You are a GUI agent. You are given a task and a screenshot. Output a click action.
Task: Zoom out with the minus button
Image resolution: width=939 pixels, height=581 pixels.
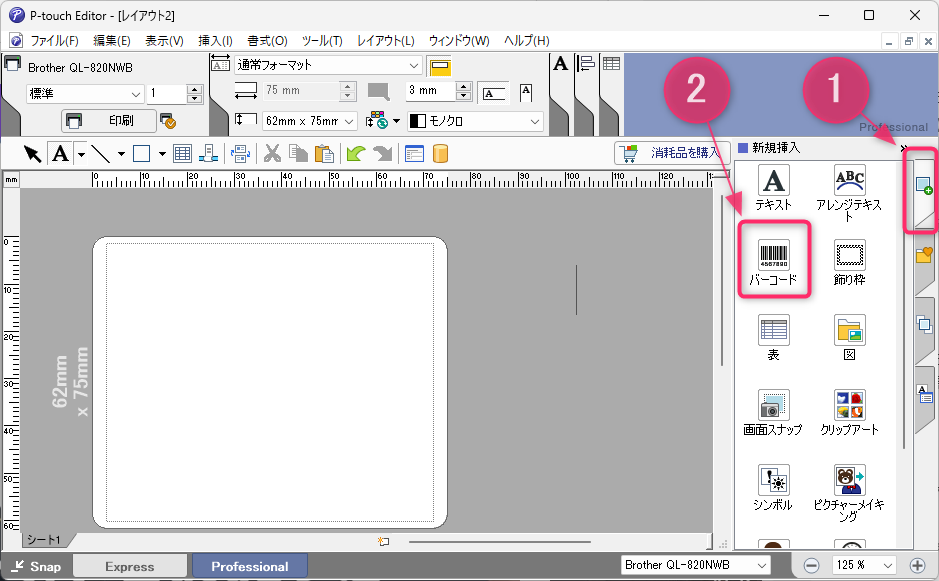tap(811, 565)
